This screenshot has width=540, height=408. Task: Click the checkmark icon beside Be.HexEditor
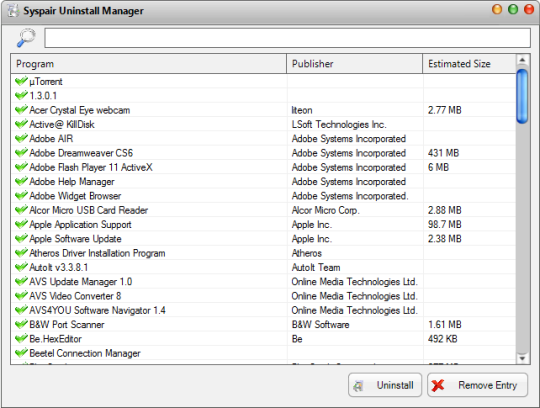[21, 338]
